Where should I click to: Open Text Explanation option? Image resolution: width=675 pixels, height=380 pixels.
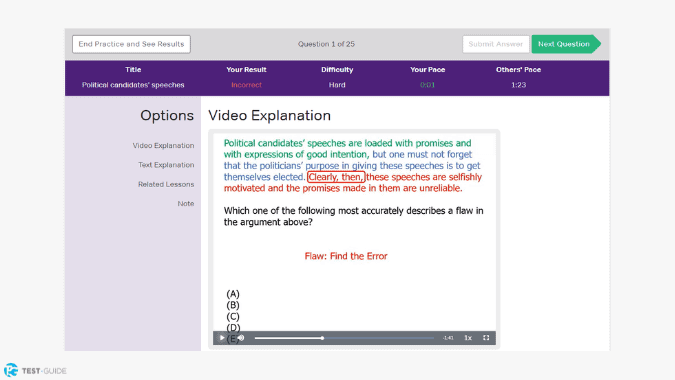pyautogui.click(x=166, y=165)
